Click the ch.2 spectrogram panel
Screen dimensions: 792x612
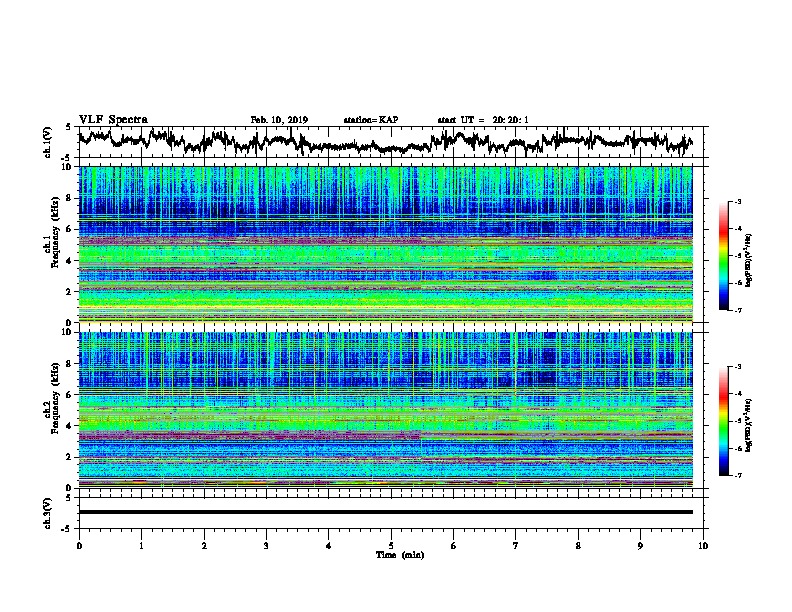point(385,410)
